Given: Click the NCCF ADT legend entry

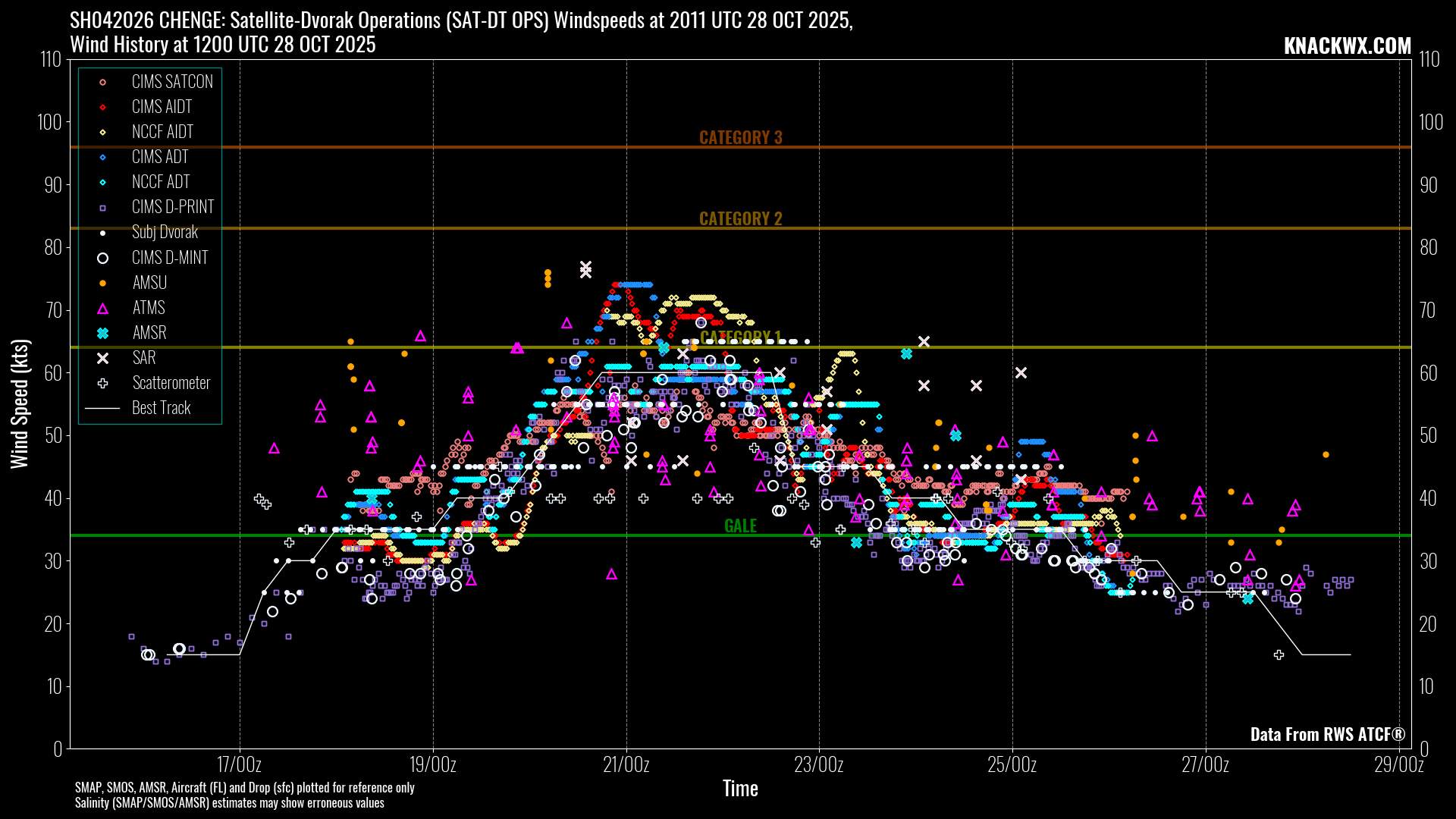Looking at the screenshot, I should click(161, 182).
